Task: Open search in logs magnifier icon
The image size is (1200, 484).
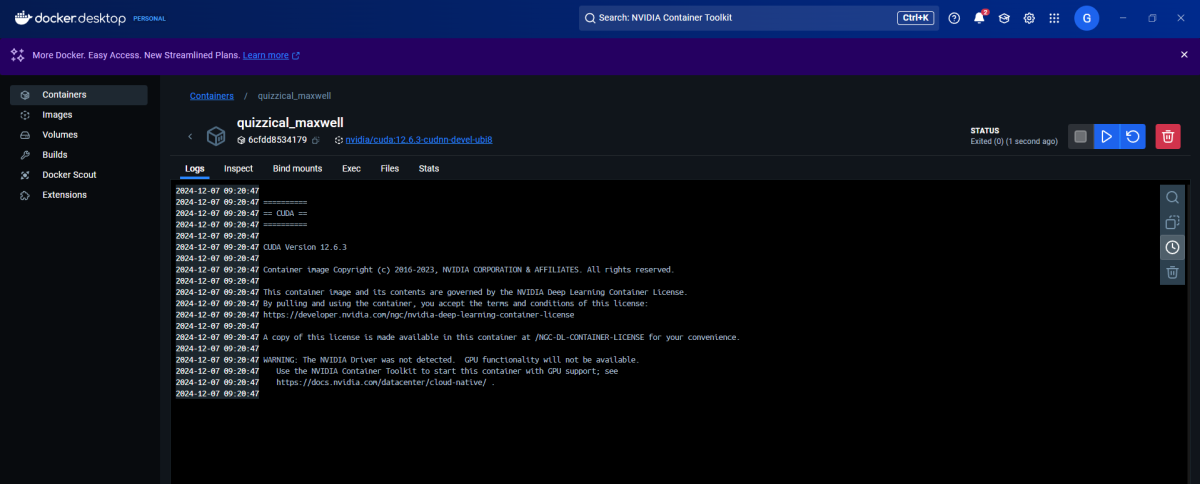Action: pyautogui.click(x=1172, y=198)
